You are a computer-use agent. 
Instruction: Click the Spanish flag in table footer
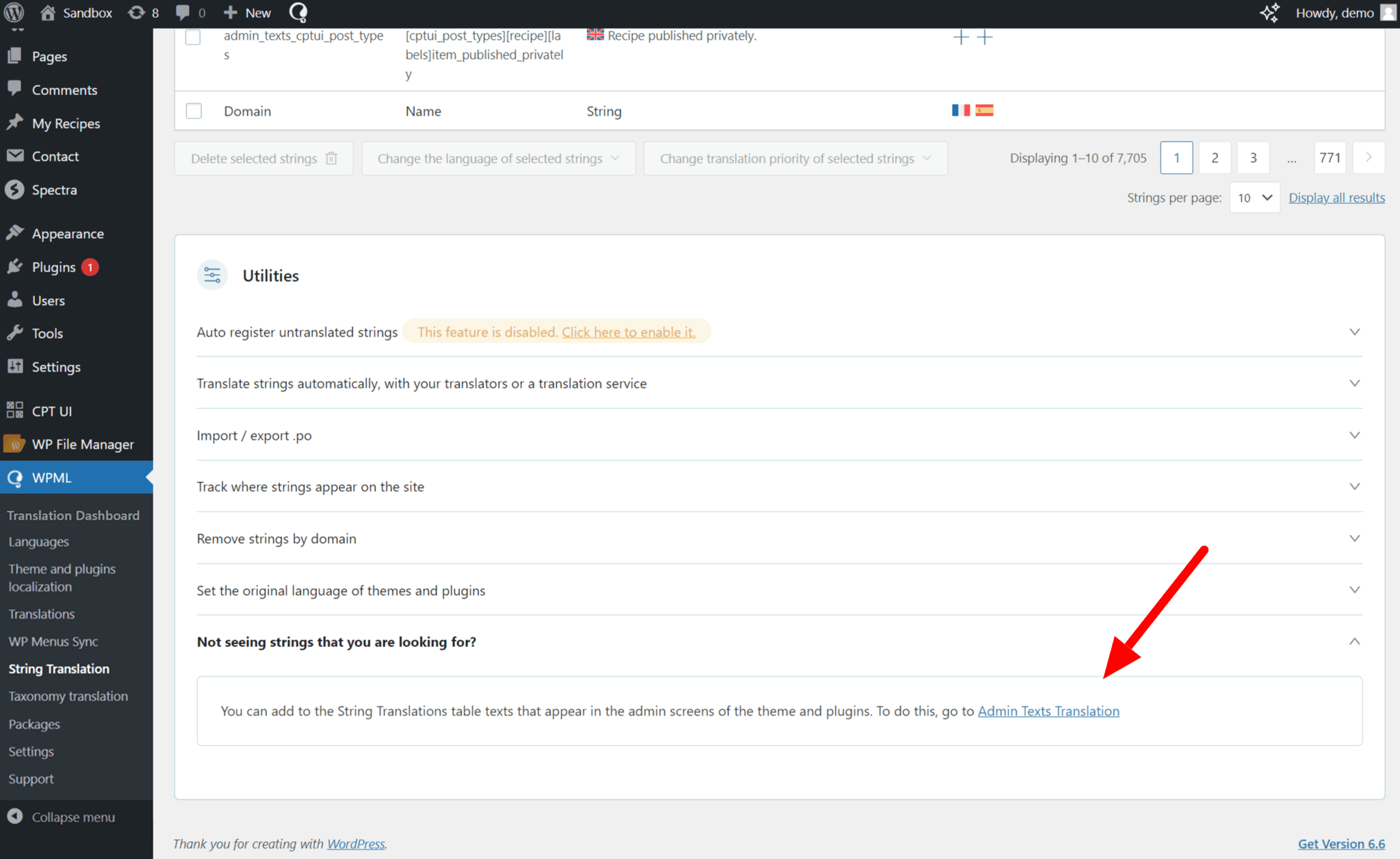click(x=985, y=110)
